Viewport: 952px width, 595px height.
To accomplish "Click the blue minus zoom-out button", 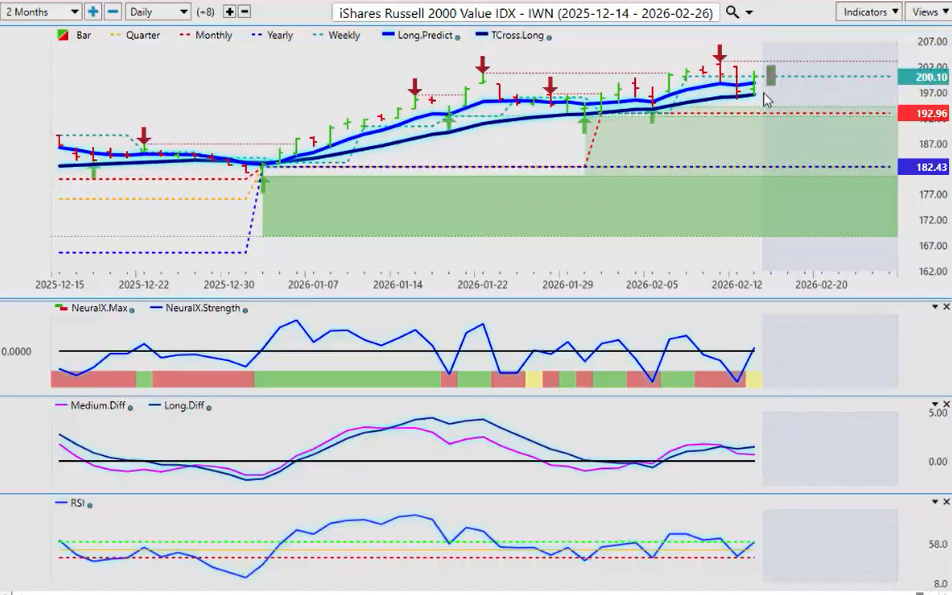I will point(113,11).
